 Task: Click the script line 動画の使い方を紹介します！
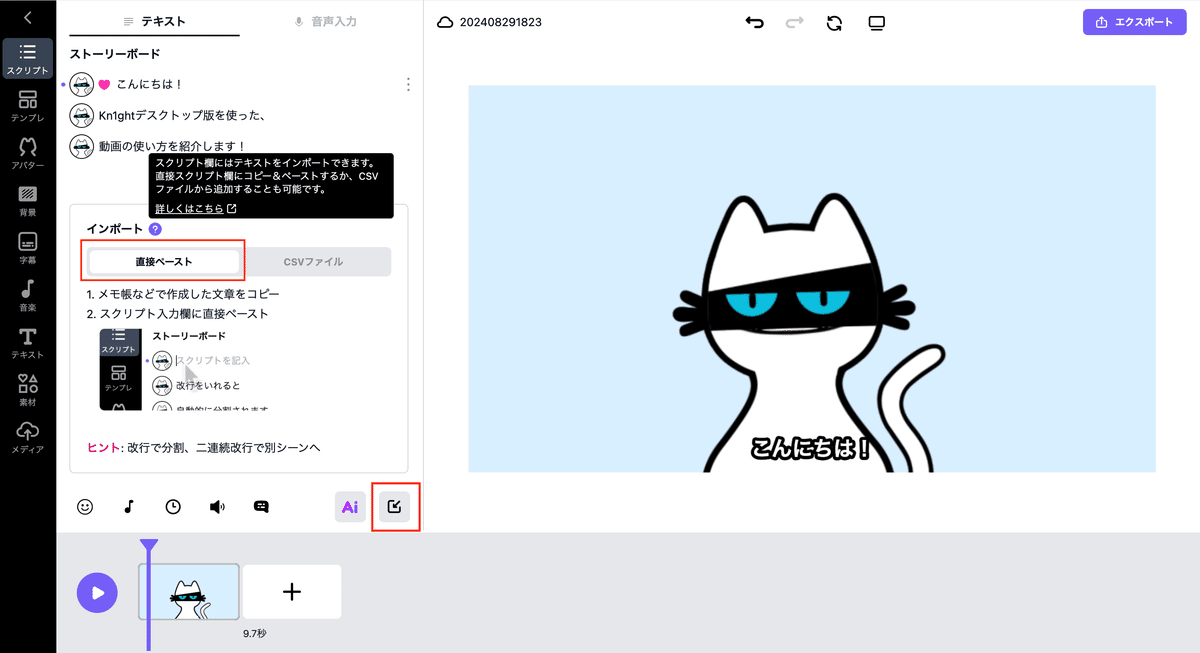click(172, 146)
